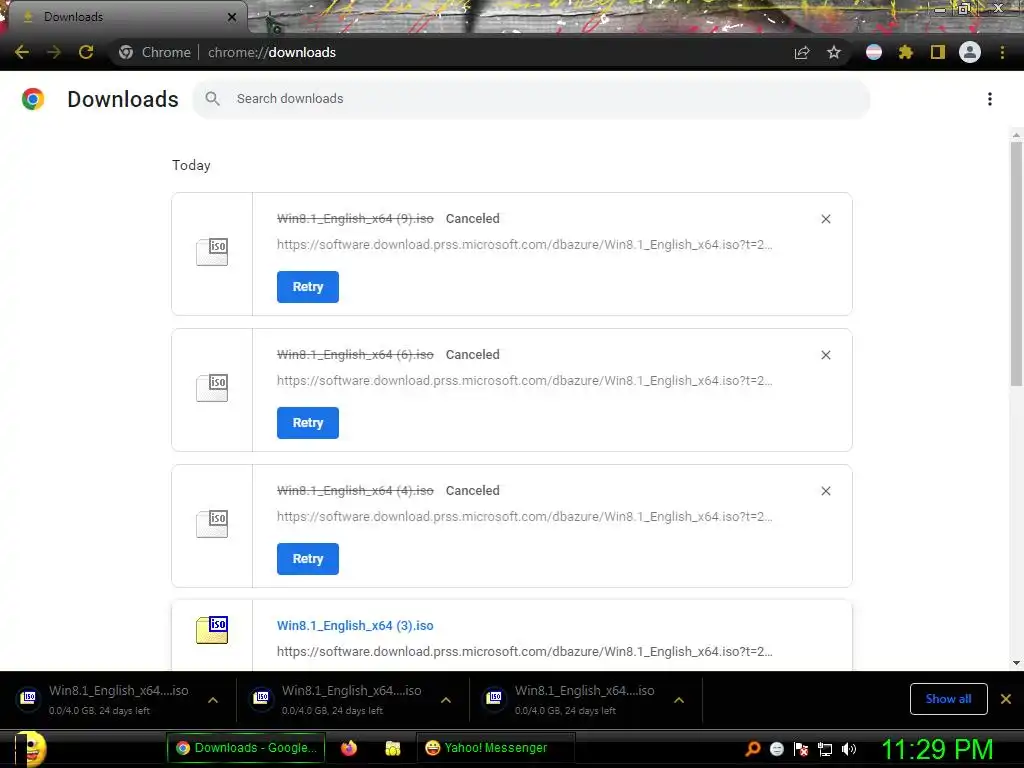This screenshot has height=768, width=1024.
Task: Switch to Yahoo! Messenger taskbar button
Action: [x=496, y=748]
